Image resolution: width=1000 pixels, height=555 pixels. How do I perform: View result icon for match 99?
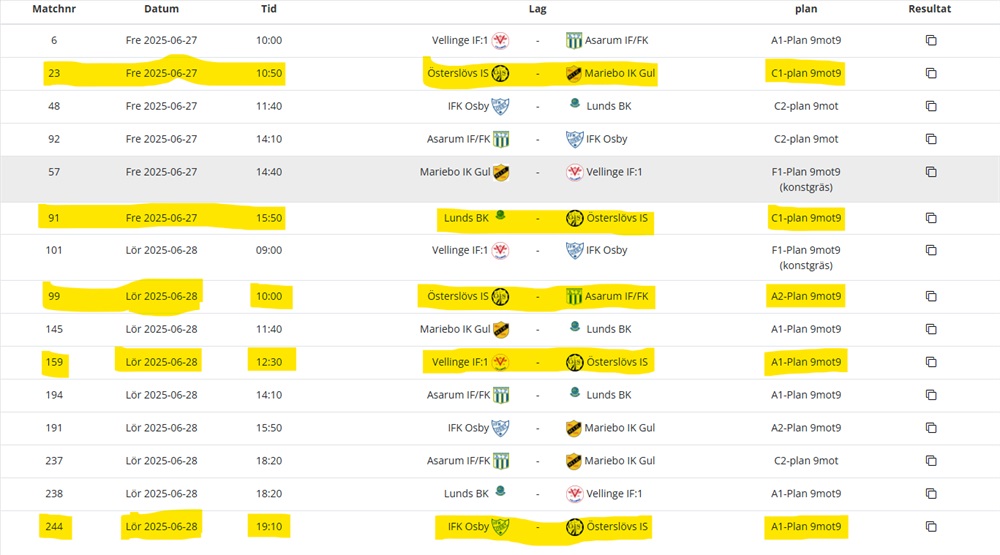pyautogui.click(x=930, y=296)
